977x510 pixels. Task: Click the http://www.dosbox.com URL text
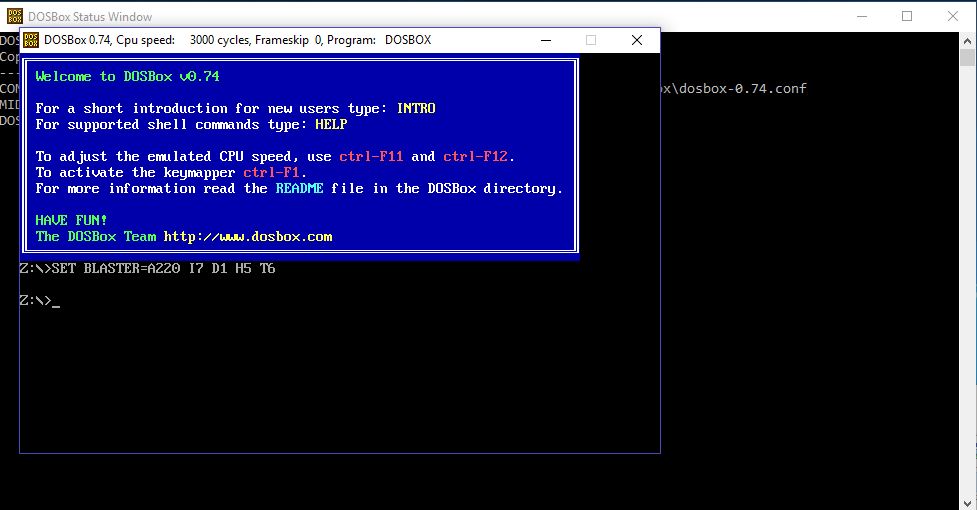pyautogui.click(x=248, y=237)
